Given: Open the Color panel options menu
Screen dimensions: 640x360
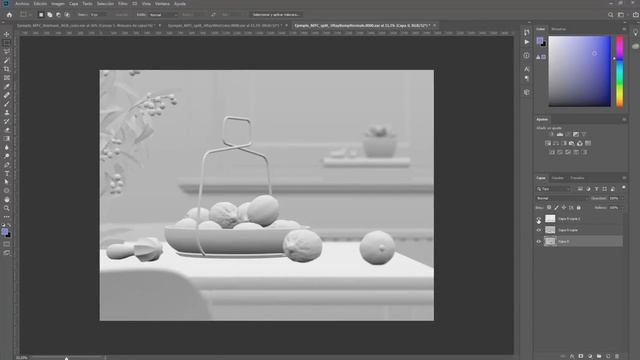Looking at the screenshot, I should tap(624, 29).
